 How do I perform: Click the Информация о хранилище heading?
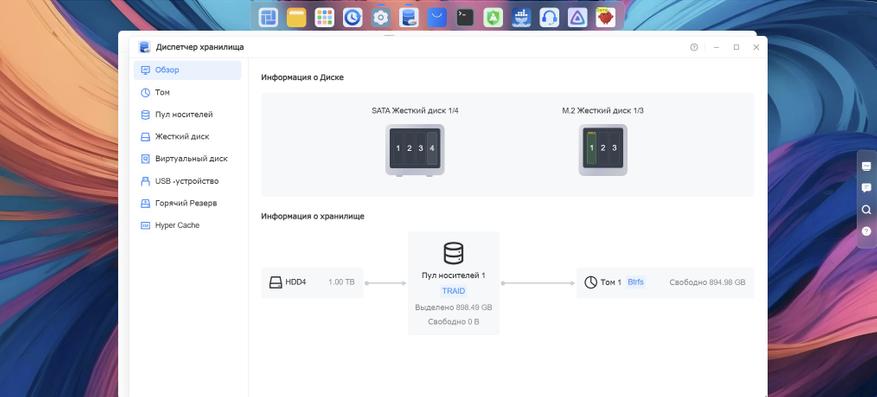pyautogui.click(x=313, y=216)
